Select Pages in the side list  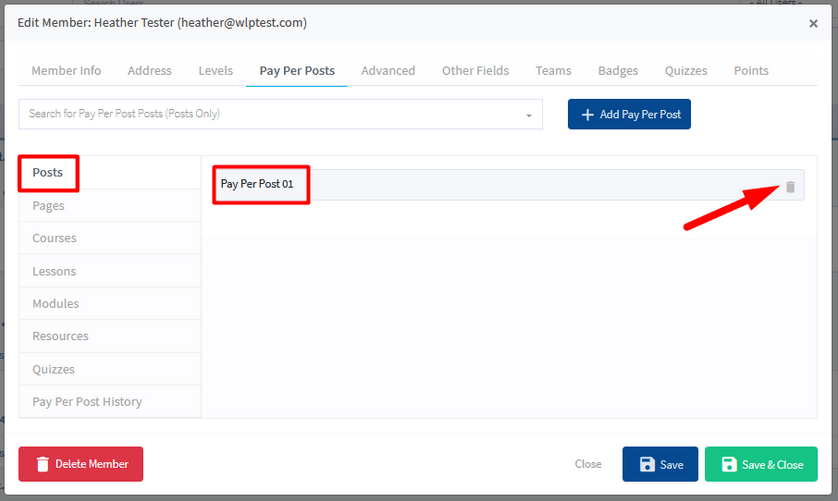coord(110,205)
